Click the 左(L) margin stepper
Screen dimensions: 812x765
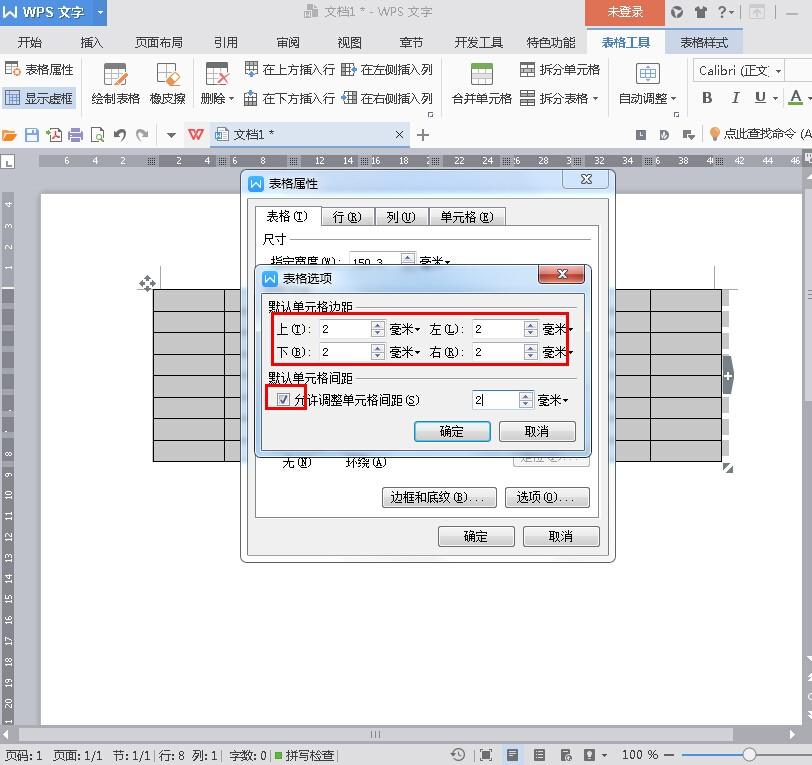(x=531, y=329)
